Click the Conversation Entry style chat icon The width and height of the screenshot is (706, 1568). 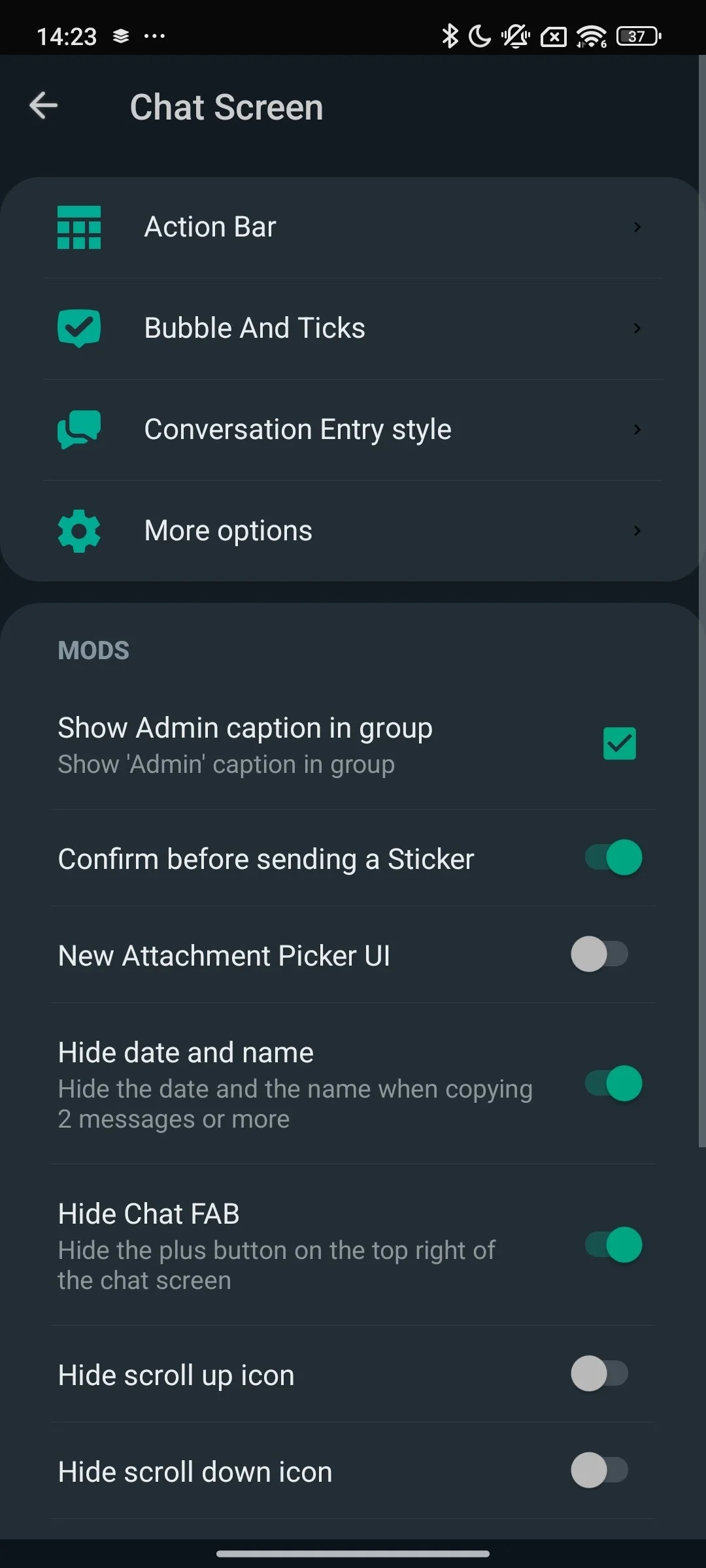[79, 429]
